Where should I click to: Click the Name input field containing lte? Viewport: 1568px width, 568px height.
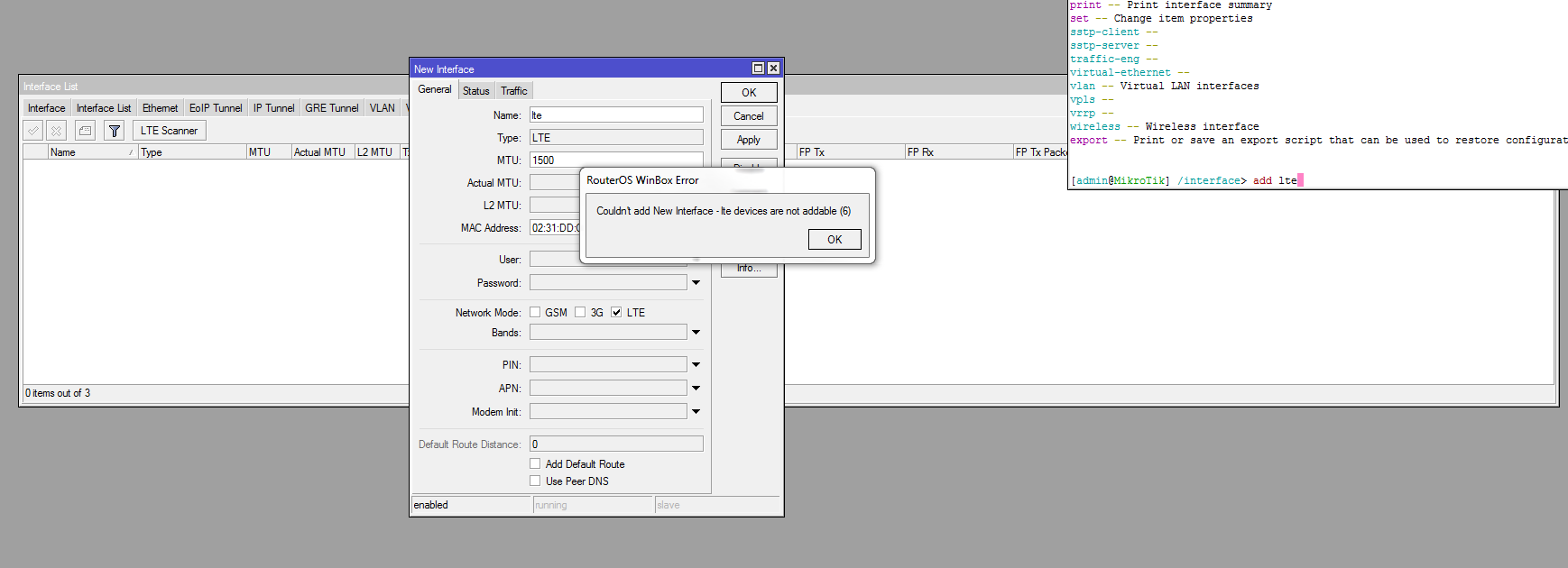tap(616, 115)
